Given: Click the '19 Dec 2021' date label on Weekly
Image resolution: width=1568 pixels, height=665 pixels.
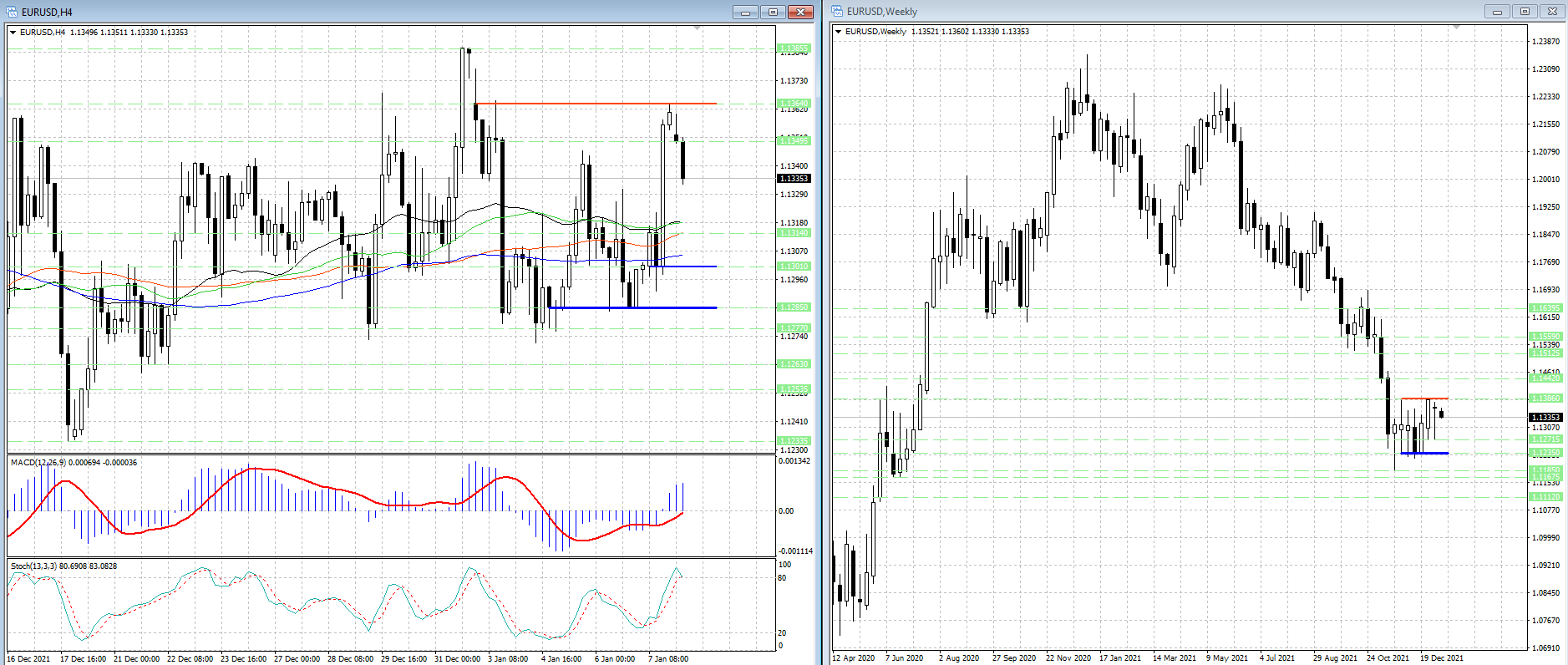Looking at the screenshot, I should (1442, 658).
